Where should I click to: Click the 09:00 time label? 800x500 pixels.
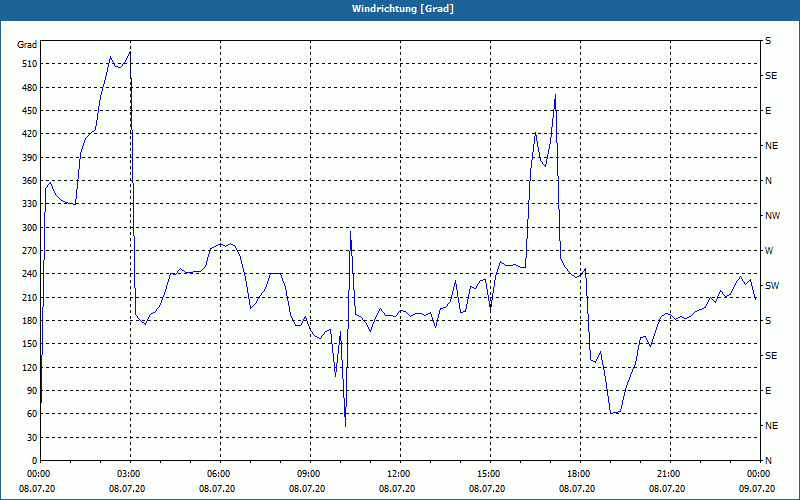click(x=311, y=474)
